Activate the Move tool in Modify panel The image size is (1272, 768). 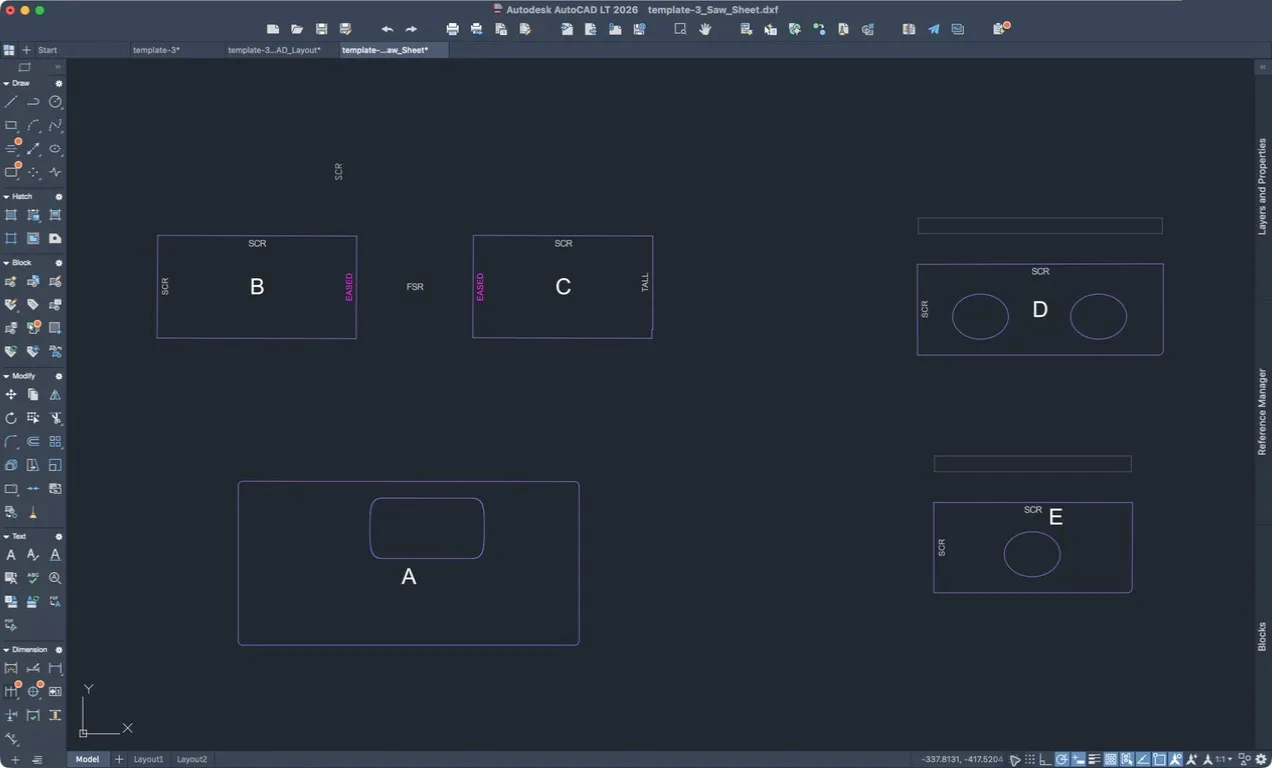(x=11, y=395)
